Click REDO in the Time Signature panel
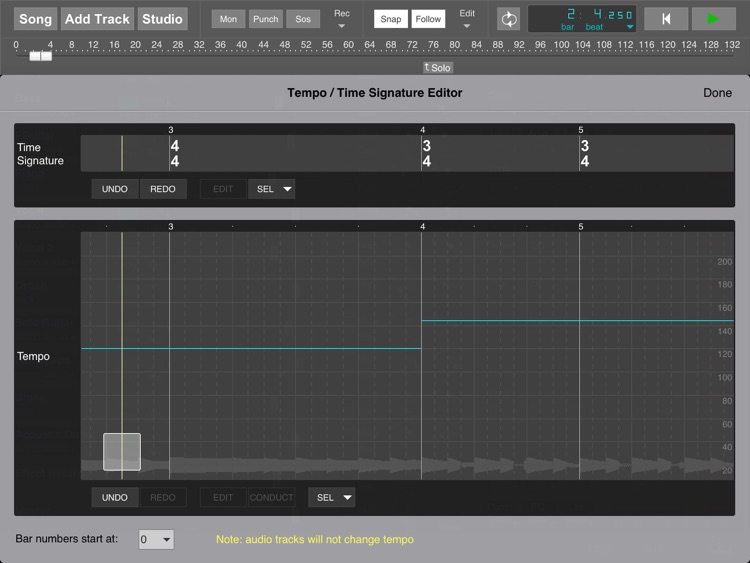 pos(163,189)
